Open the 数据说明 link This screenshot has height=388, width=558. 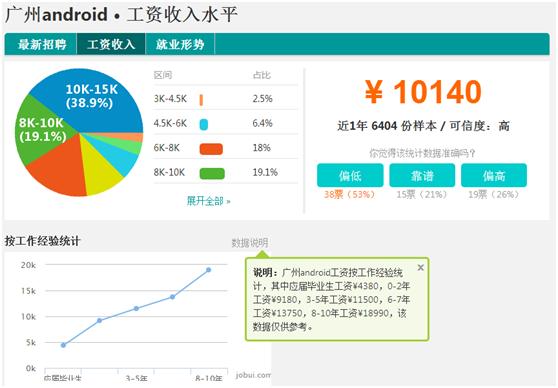click(250, 243)
